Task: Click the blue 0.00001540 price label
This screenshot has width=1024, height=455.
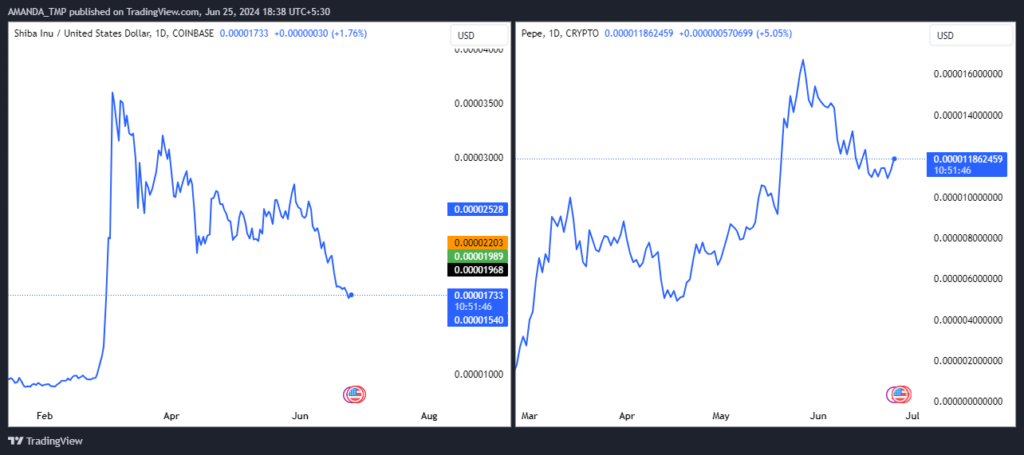Action: coord(477,320)
